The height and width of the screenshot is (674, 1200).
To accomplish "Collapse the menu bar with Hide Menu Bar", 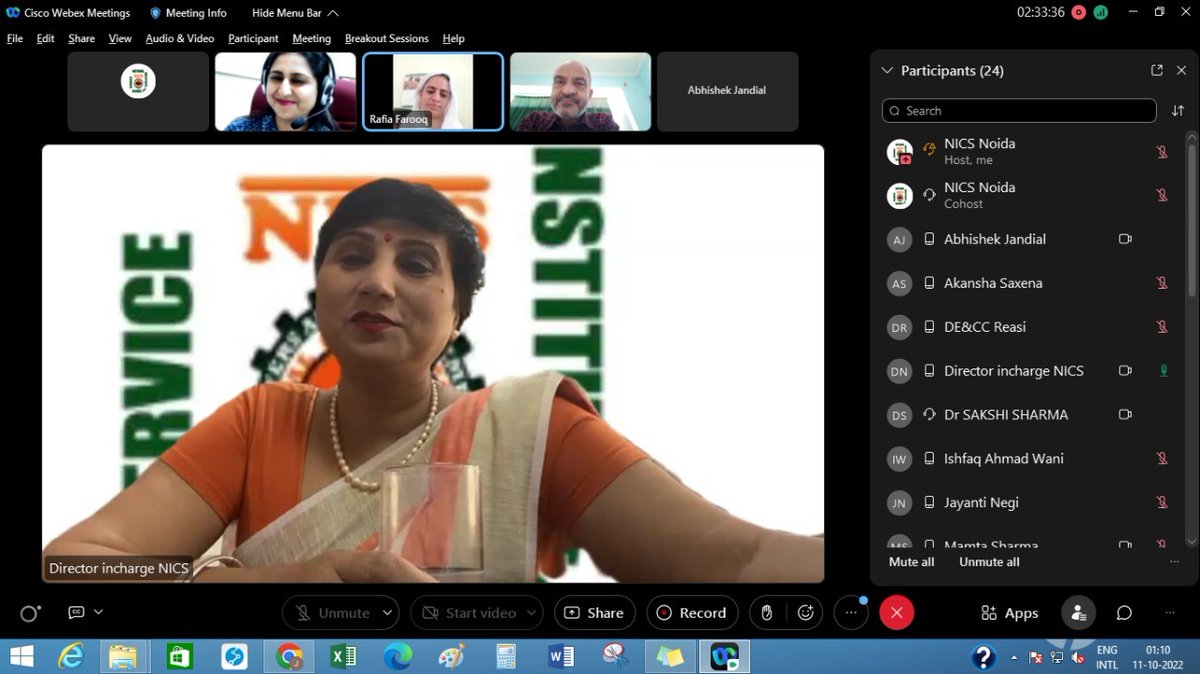I will point(295,13).
